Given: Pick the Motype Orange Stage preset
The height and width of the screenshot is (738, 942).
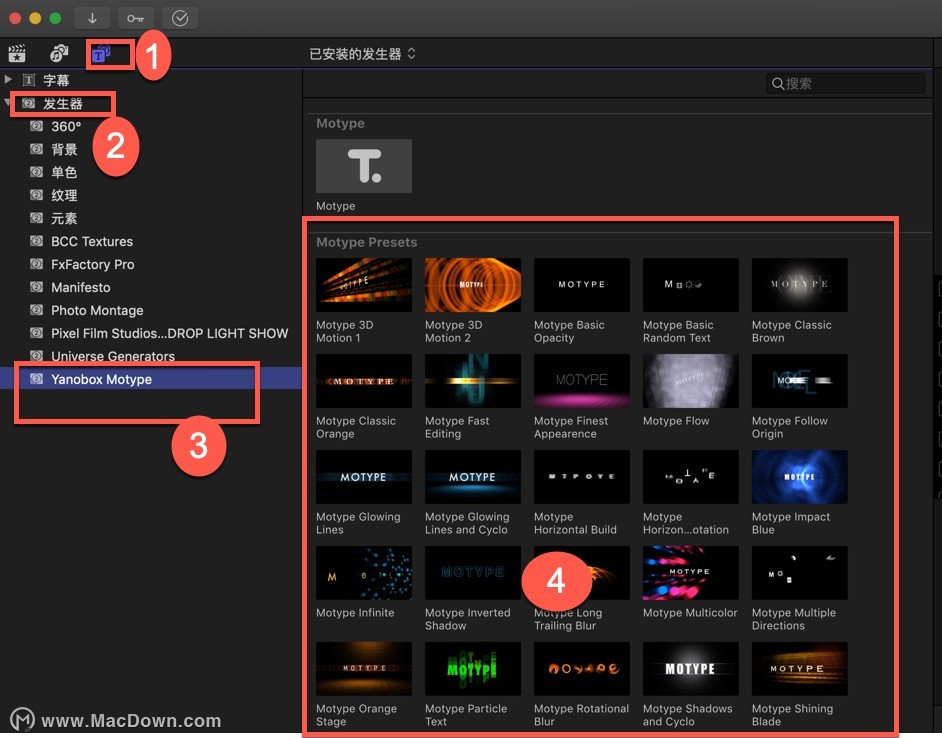Looking at the screenshot, I should (364, 669).
